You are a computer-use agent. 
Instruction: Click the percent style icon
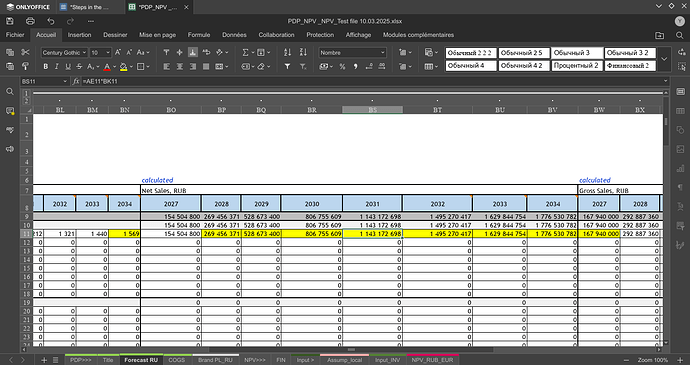tap(342, 66)
